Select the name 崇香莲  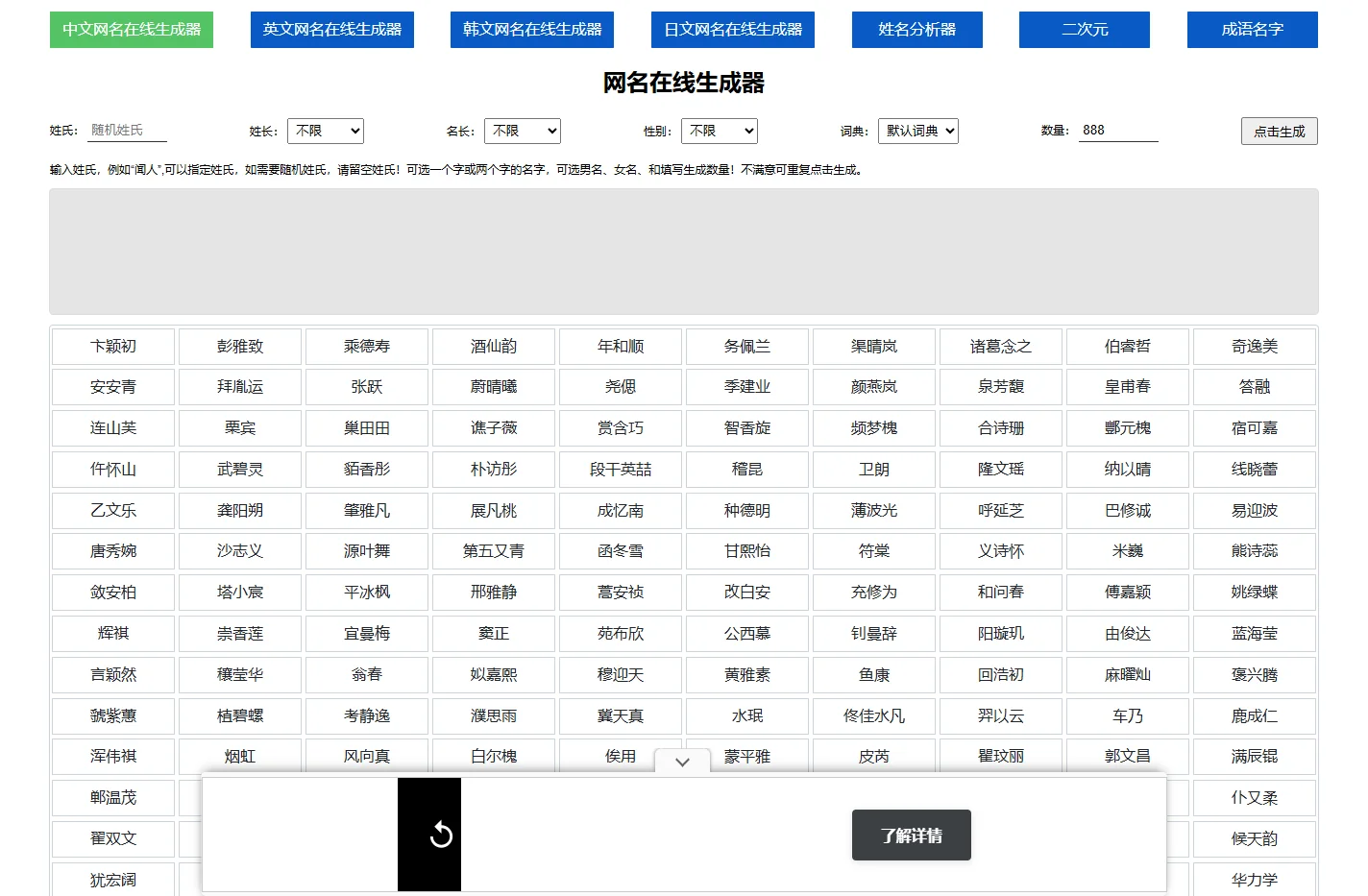(240, 634)
